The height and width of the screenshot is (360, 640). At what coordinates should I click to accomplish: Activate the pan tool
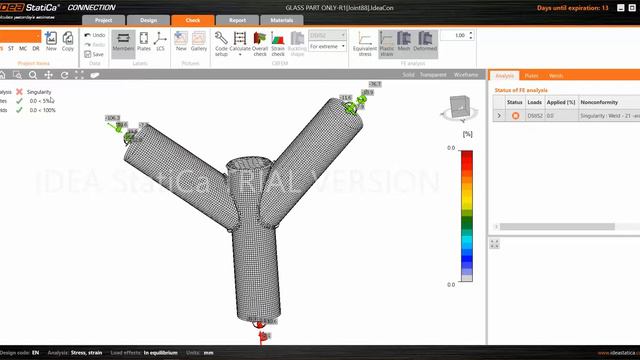point(49,75)
